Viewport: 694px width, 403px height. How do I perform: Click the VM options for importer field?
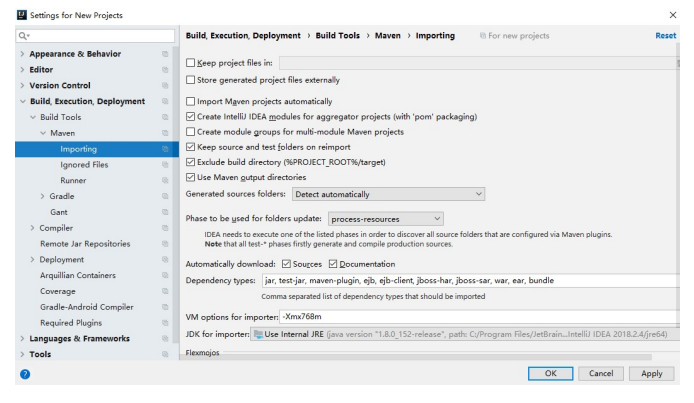tap(479, 317)
